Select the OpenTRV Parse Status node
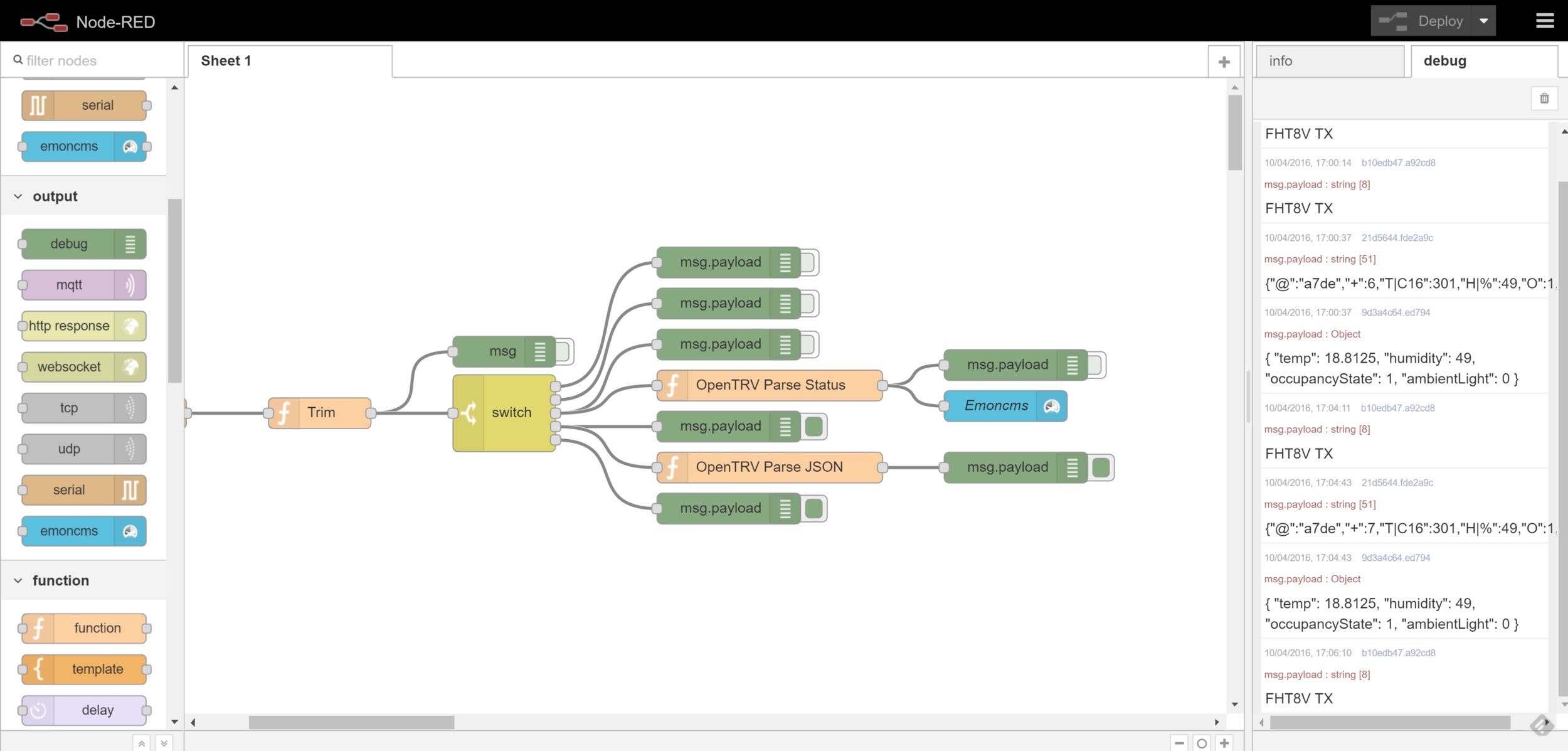The height and width of the screenshot is (751, 1568). pyautogui.click(x=770, y=385)
